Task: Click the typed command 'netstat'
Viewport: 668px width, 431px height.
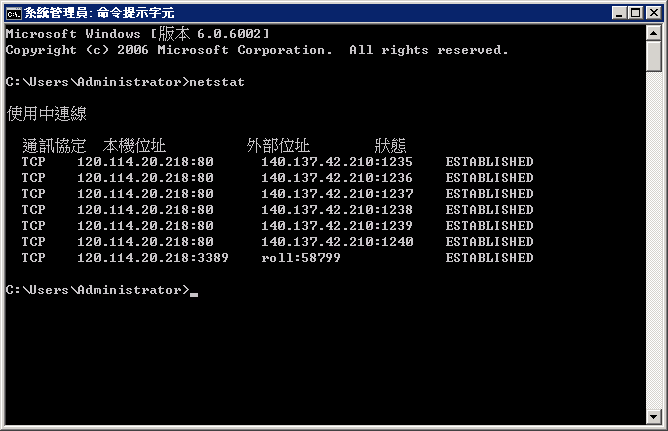Action: pos(217,82)
